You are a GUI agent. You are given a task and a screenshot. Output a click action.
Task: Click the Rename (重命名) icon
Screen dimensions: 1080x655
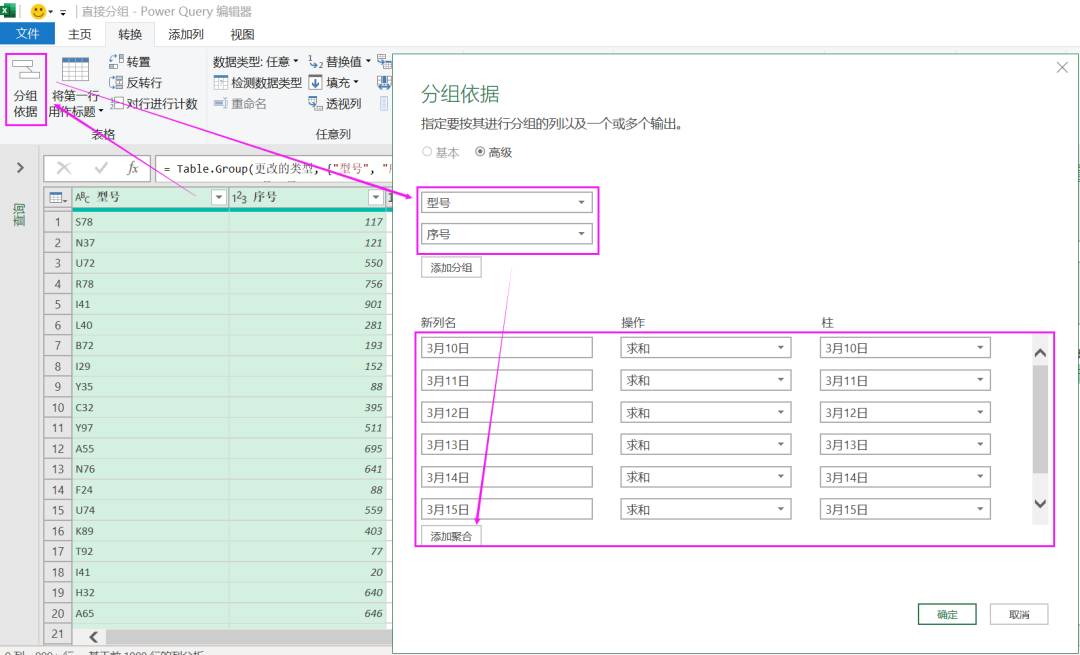tap(221, 103)
